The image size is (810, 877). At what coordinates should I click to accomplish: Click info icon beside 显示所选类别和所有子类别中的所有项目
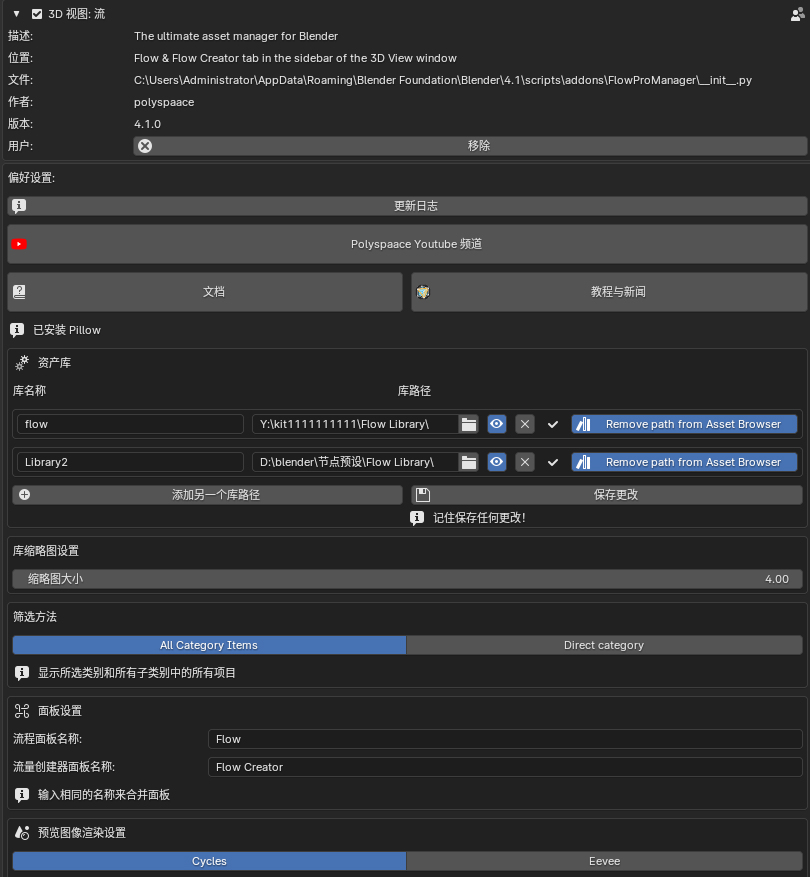pyautogui.click(x=22, y=673)
